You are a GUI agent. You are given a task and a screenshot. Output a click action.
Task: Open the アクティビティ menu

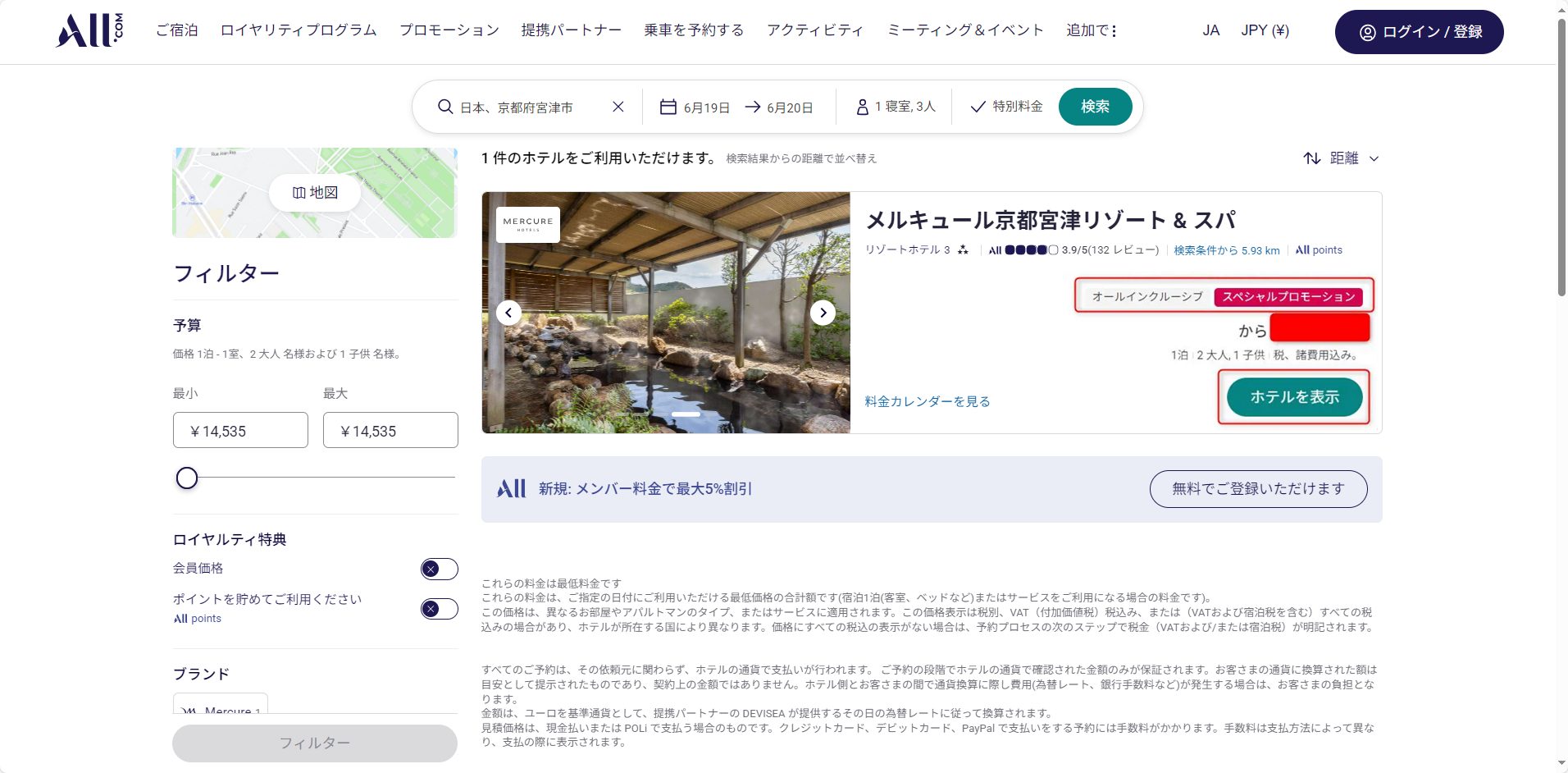(815, 30)
